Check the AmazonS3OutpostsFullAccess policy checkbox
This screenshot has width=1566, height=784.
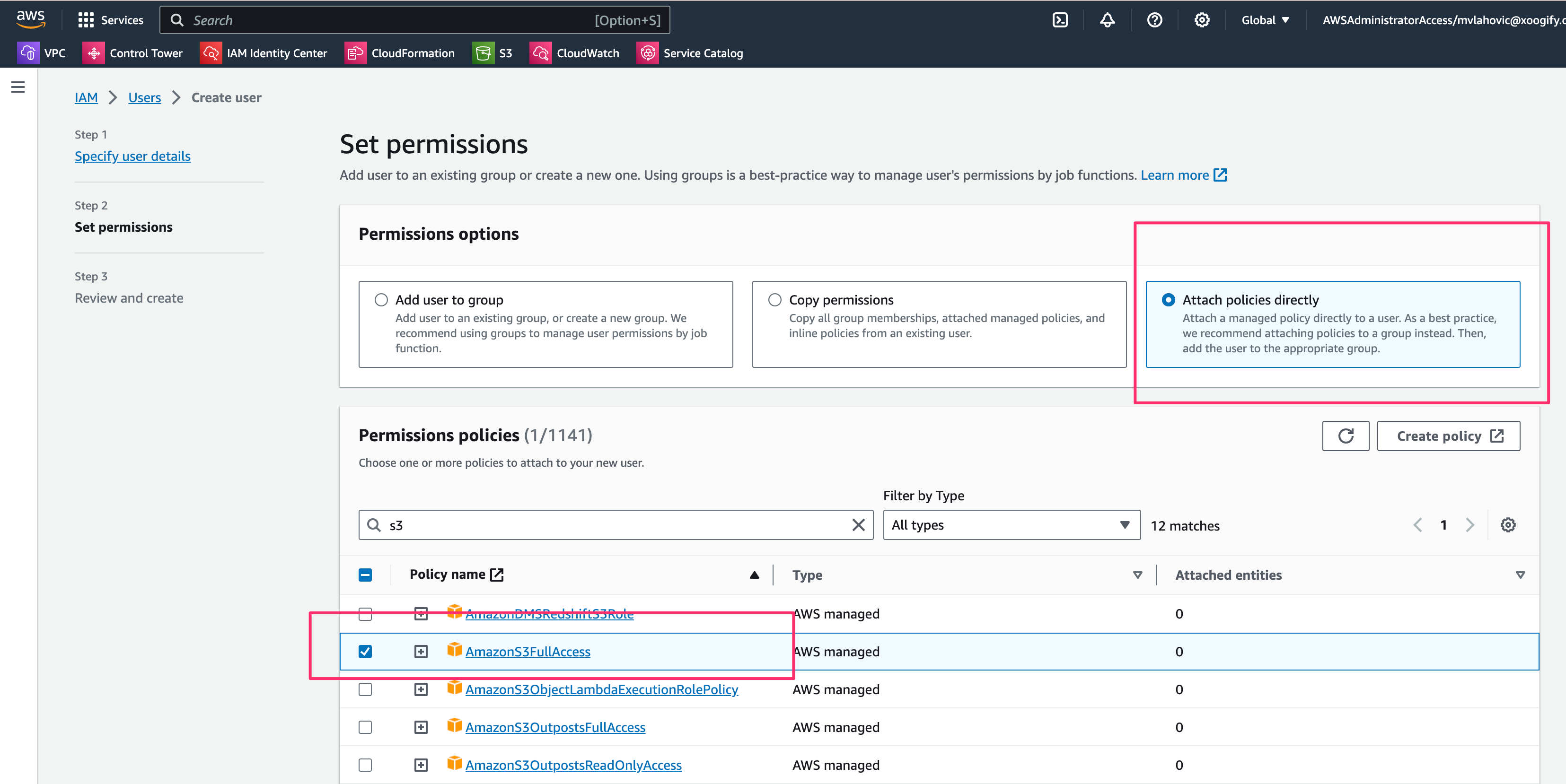pyautogui.click(x=365, y=727)
